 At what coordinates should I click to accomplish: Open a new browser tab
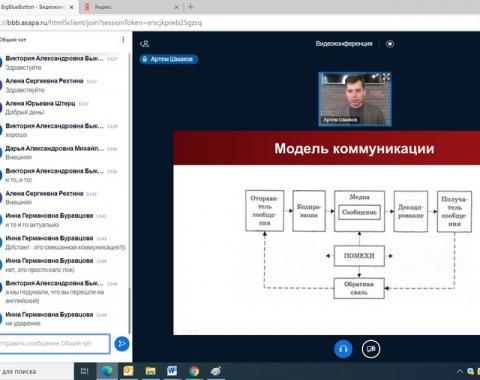click(x=191, y=6)
